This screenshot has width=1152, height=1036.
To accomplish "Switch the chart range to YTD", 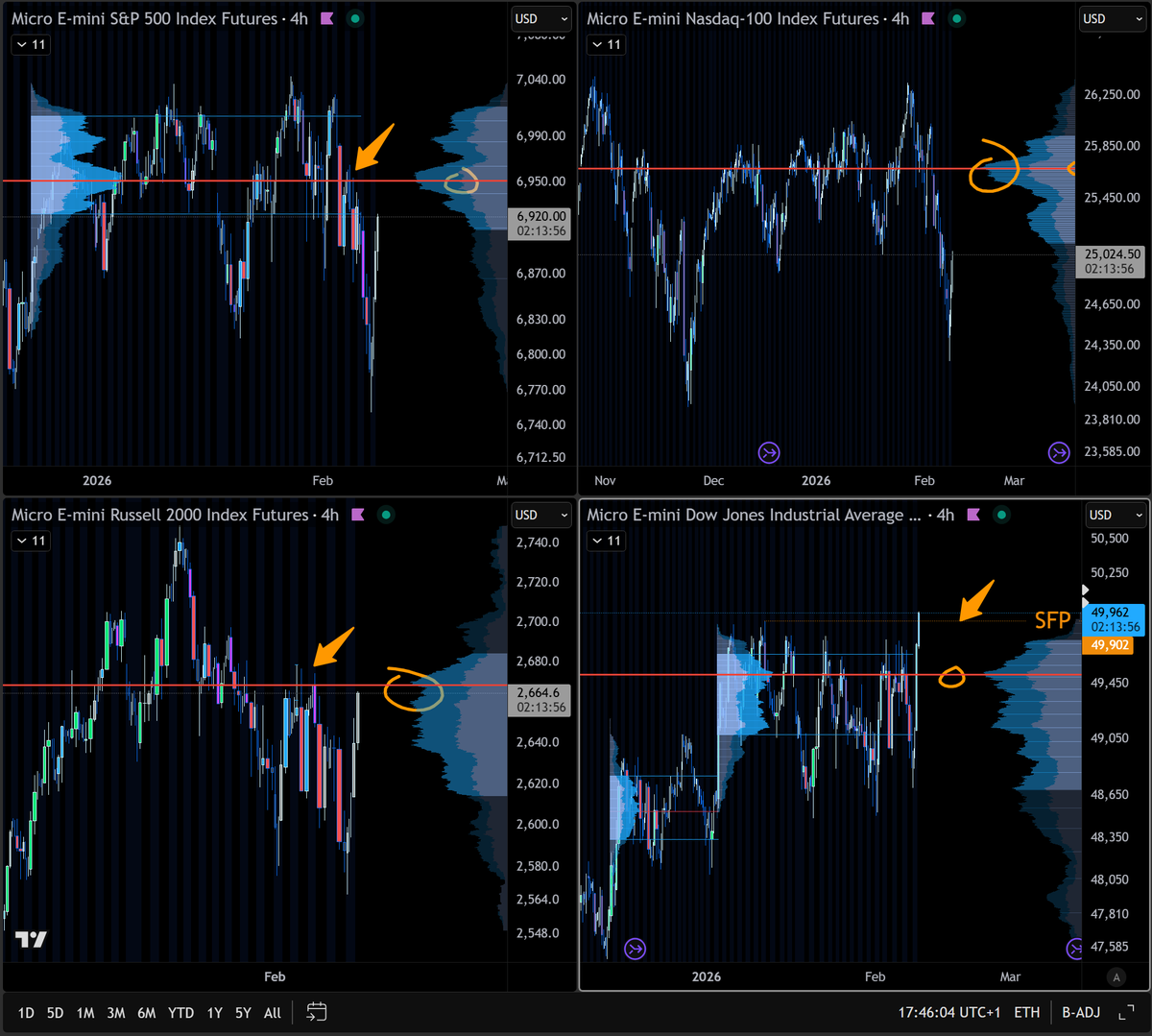I will tap(180, 1012).
